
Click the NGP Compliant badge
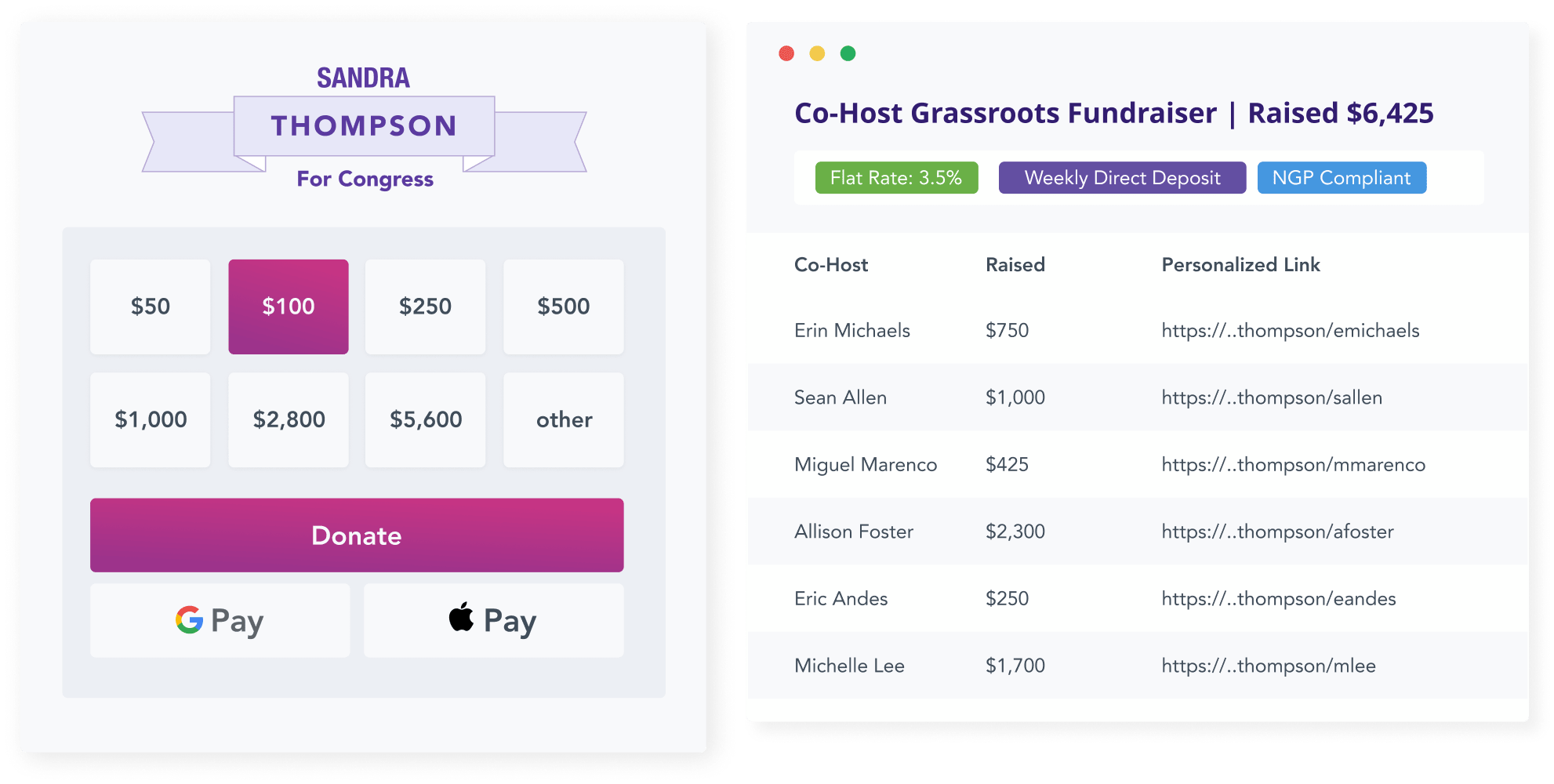pyautogui.click(x=1342, y=178)
